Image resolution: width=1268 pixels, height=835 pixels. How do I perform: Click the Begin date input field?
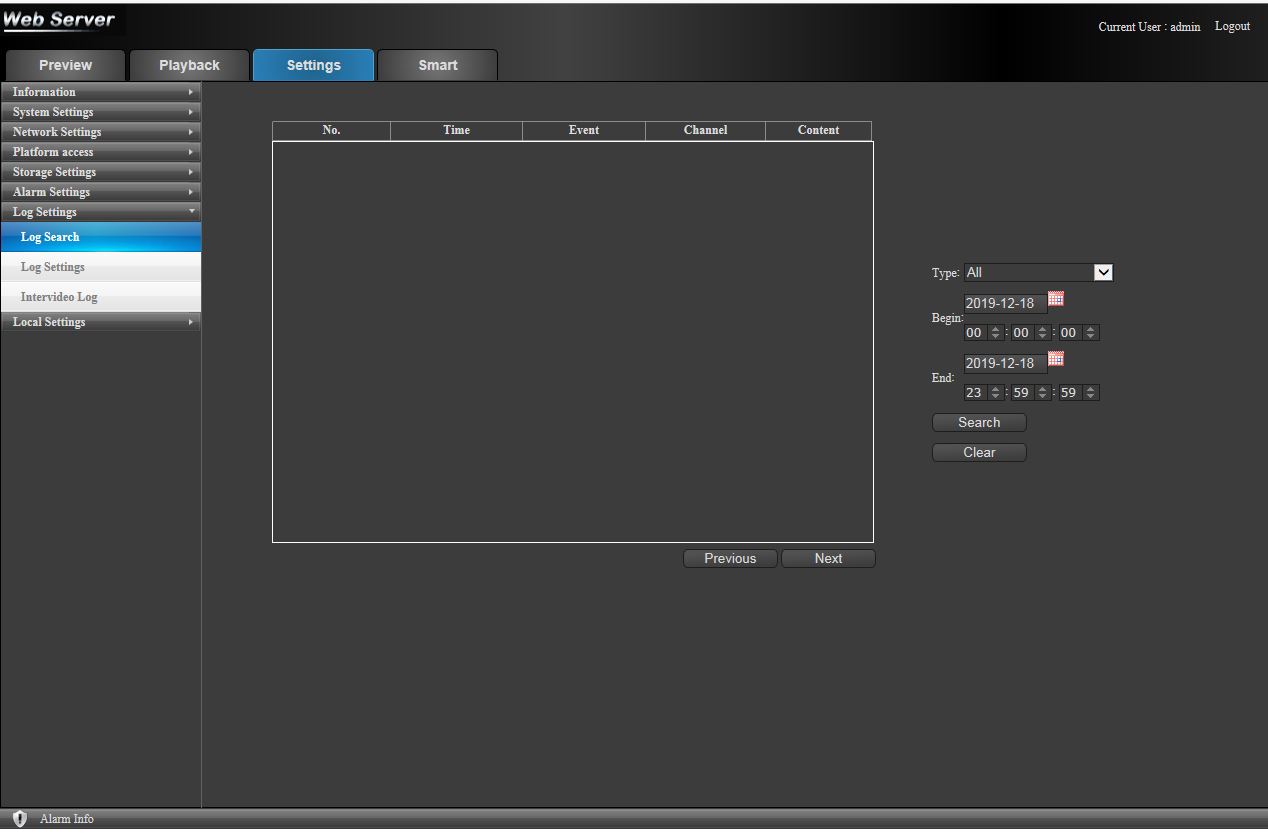1004,304
